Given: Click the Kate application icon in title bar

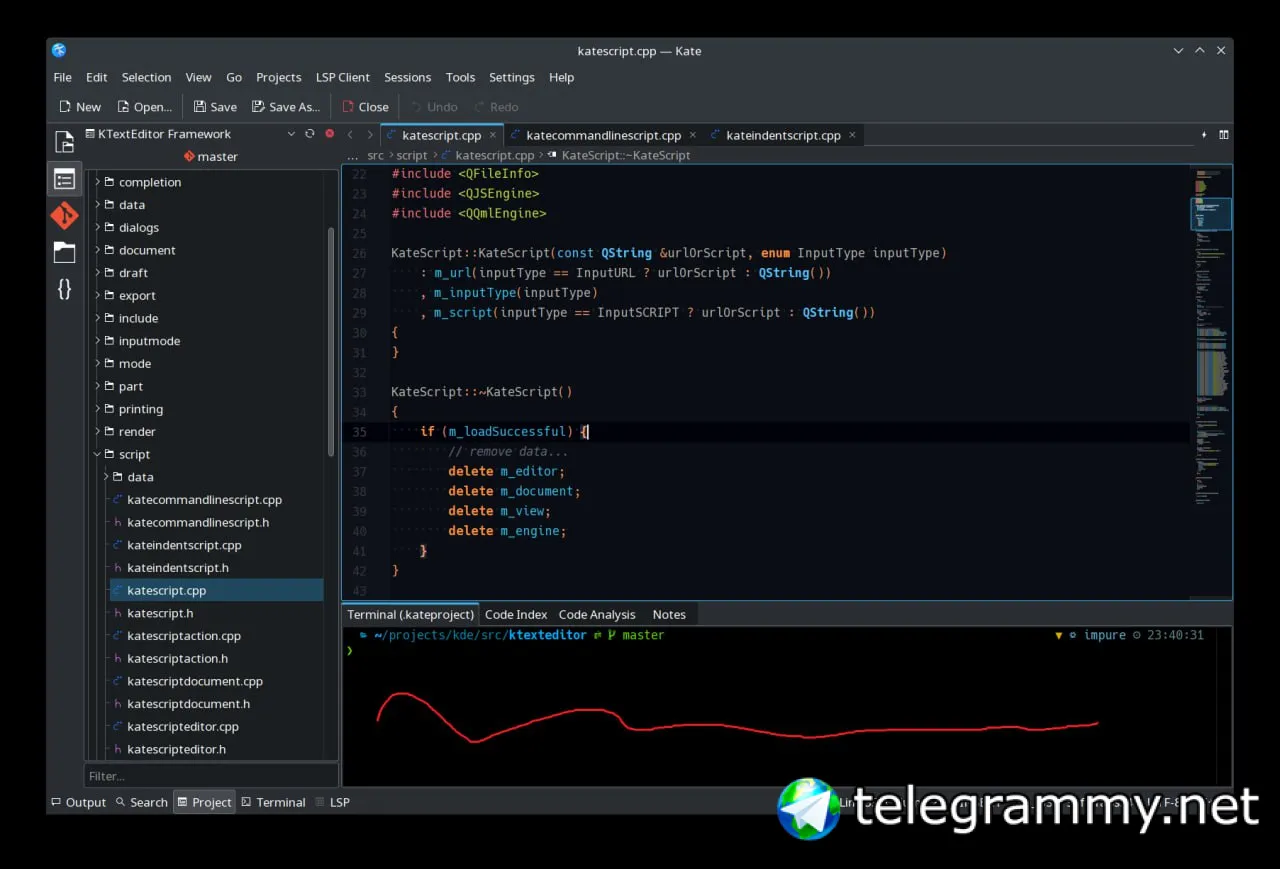Looking at the screenshot, I should coord(59,50).
